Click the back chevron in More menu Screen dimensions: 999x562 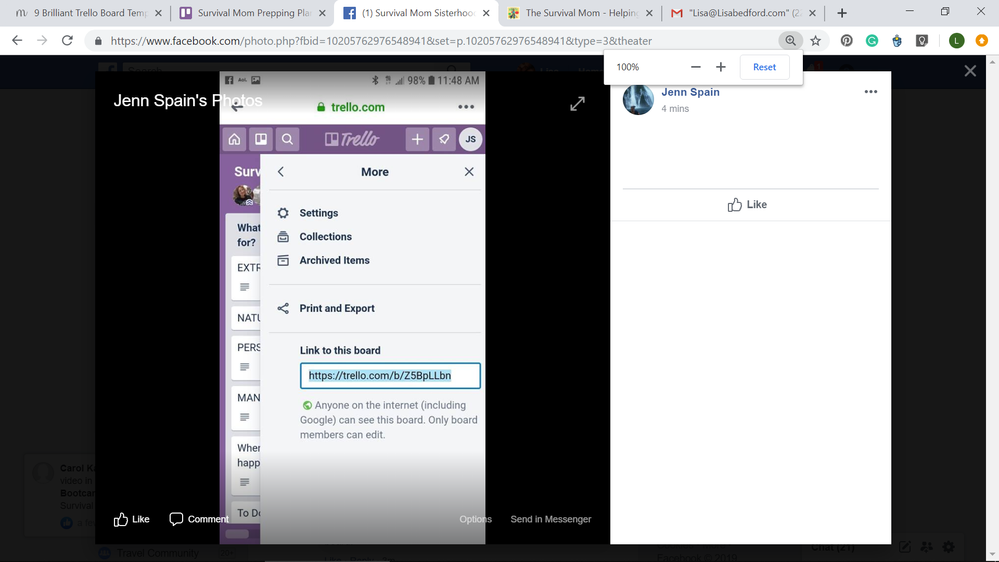pos(281,172)
